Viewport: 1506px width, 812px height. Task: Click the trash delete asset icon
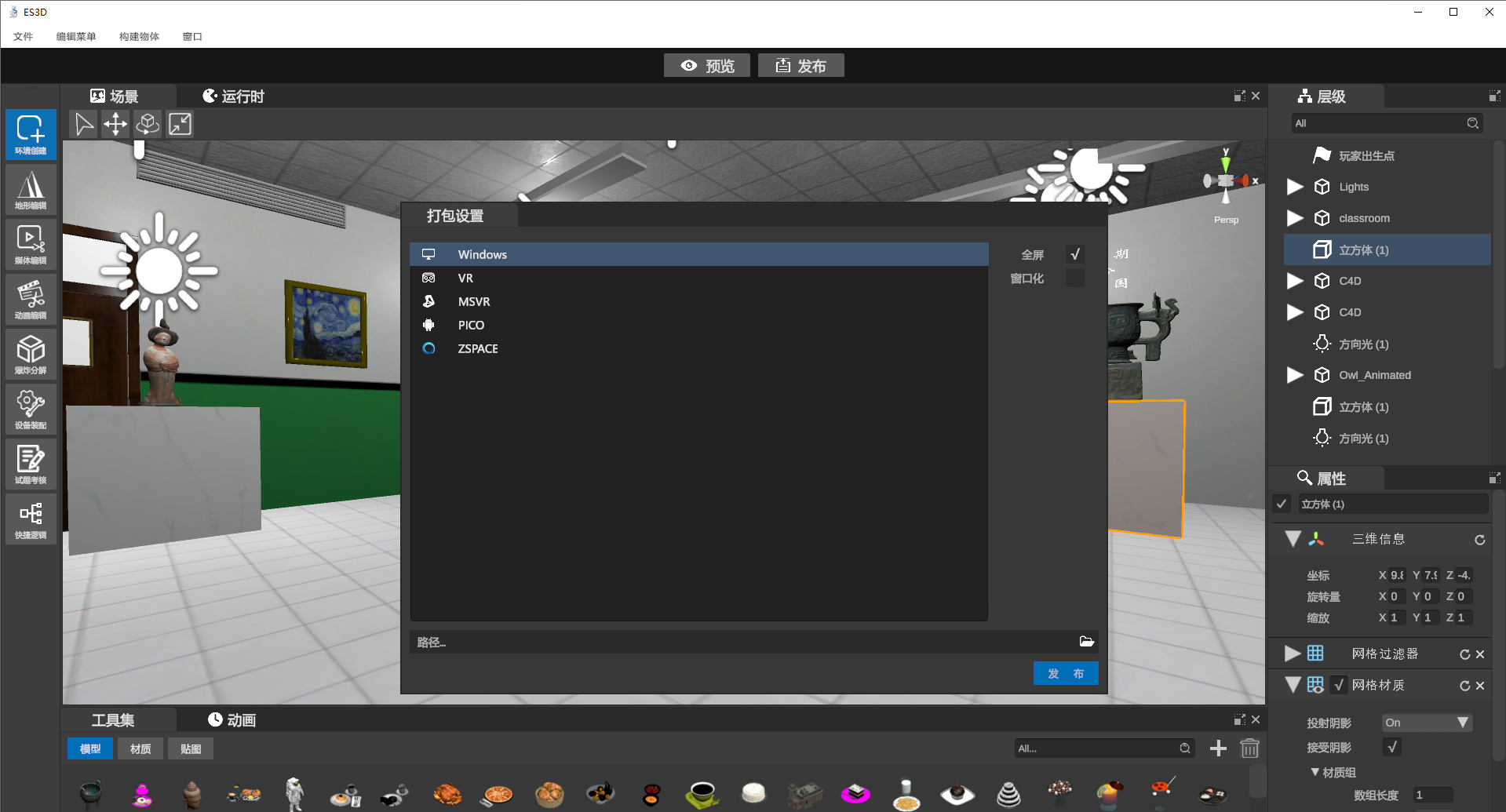point(1249,748)
